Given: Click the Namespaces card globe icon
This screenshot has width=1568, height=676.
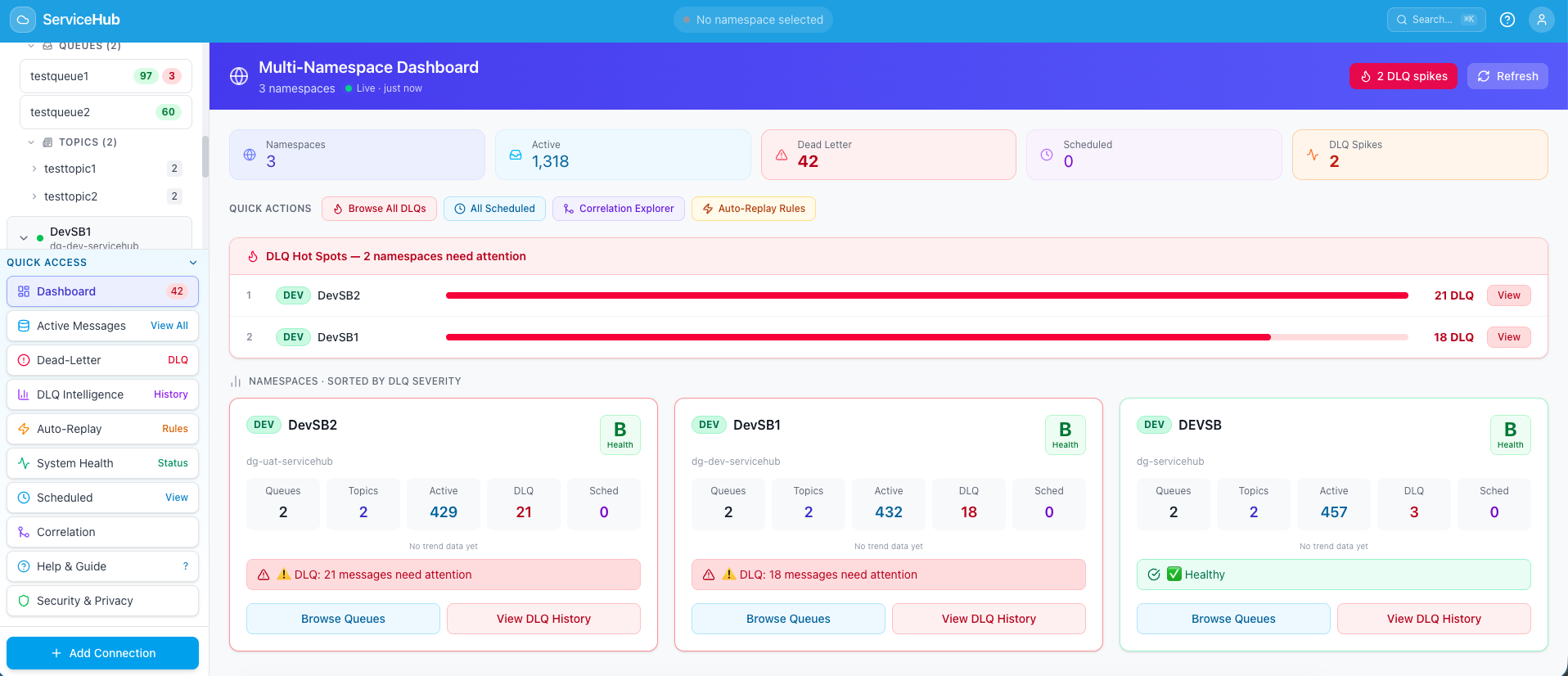Looking at the screenshot, I should coord(250,155).
